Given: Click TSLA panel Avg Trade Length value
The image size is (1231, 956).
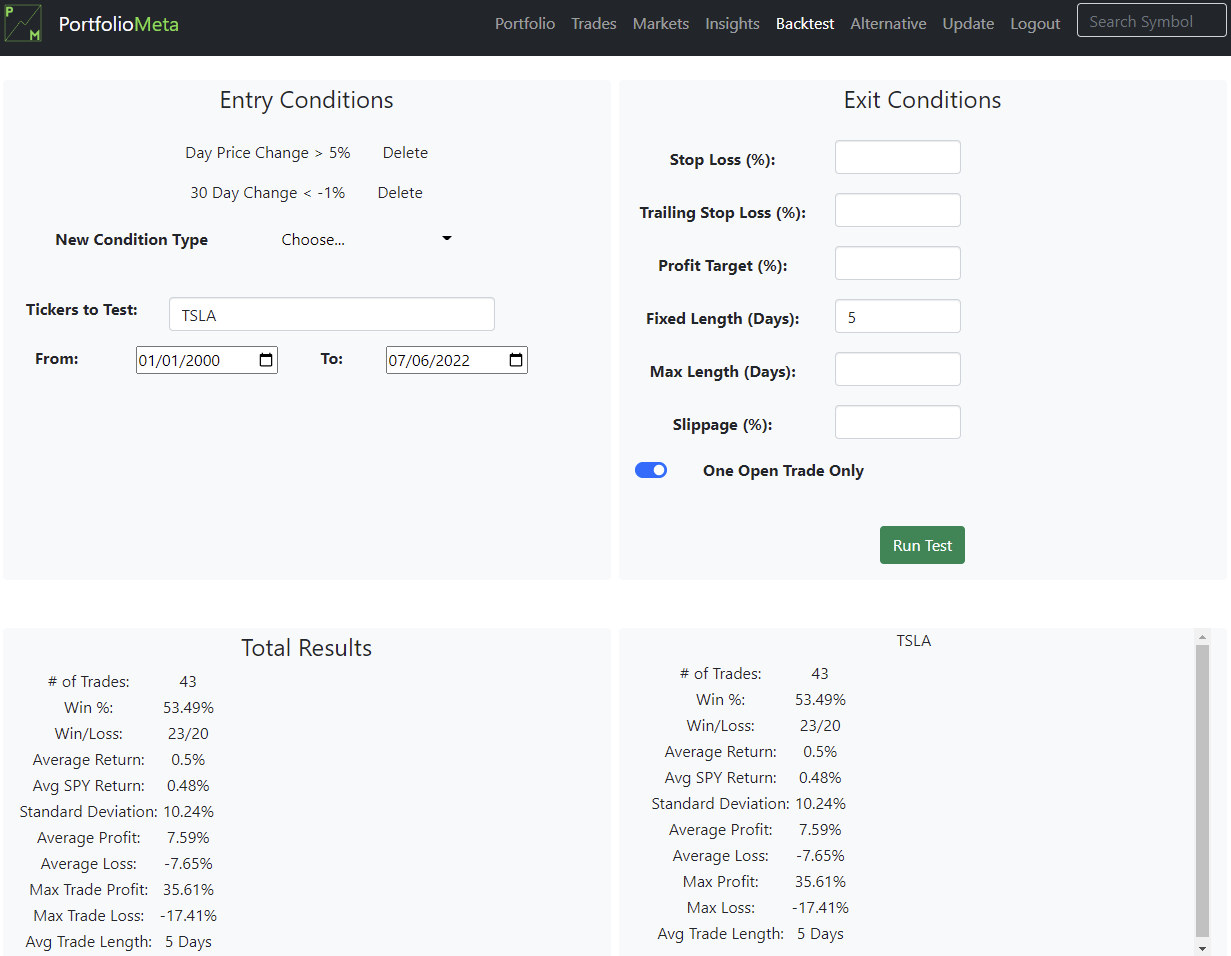Looking at the screenshot, I should [820, 934].
